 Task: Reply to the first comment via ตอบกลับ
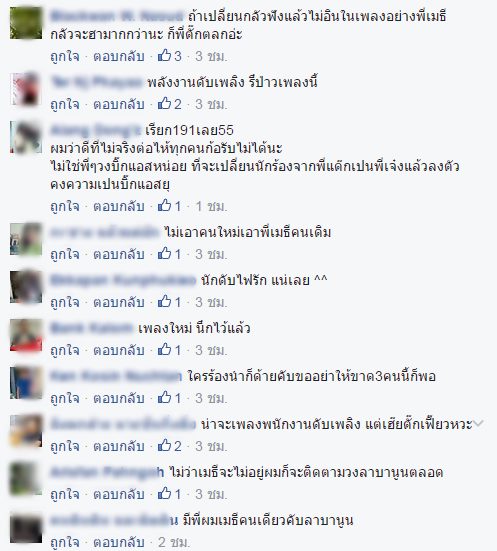click(119, 56)
